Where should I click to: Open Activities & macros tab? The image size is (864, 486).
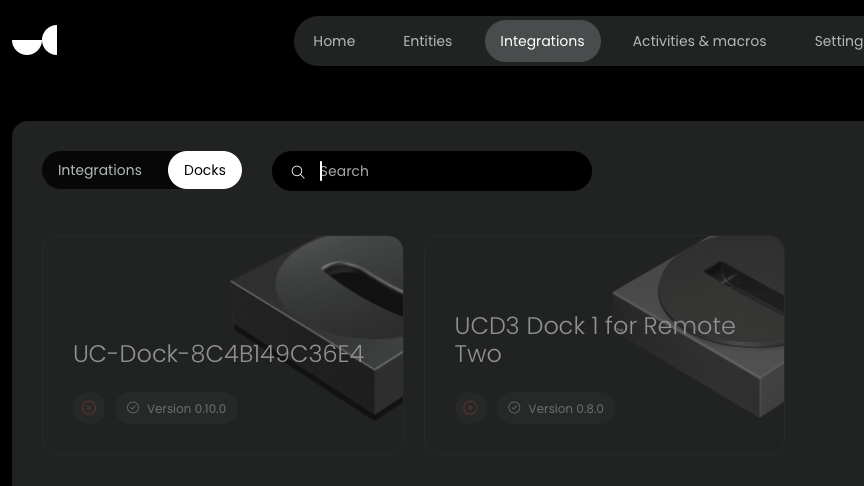[x=699, y=41]
